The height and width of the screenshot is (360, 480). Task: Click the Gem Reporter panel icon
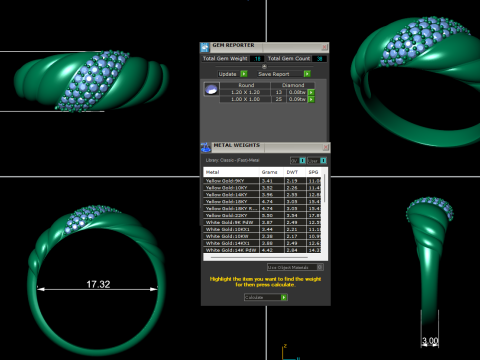click(205, 47)
